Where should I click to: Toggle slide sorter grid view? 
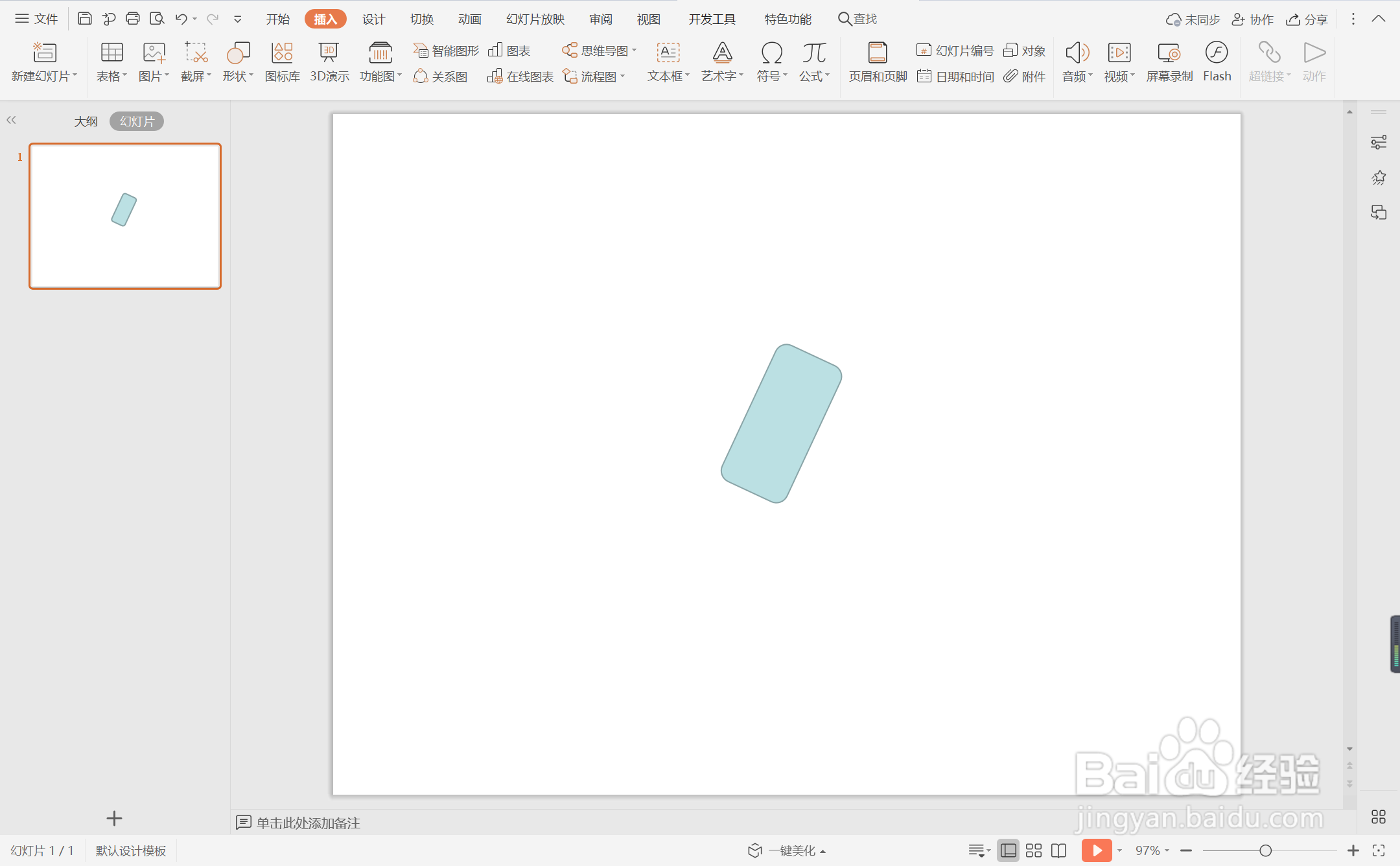[1034, 850]
